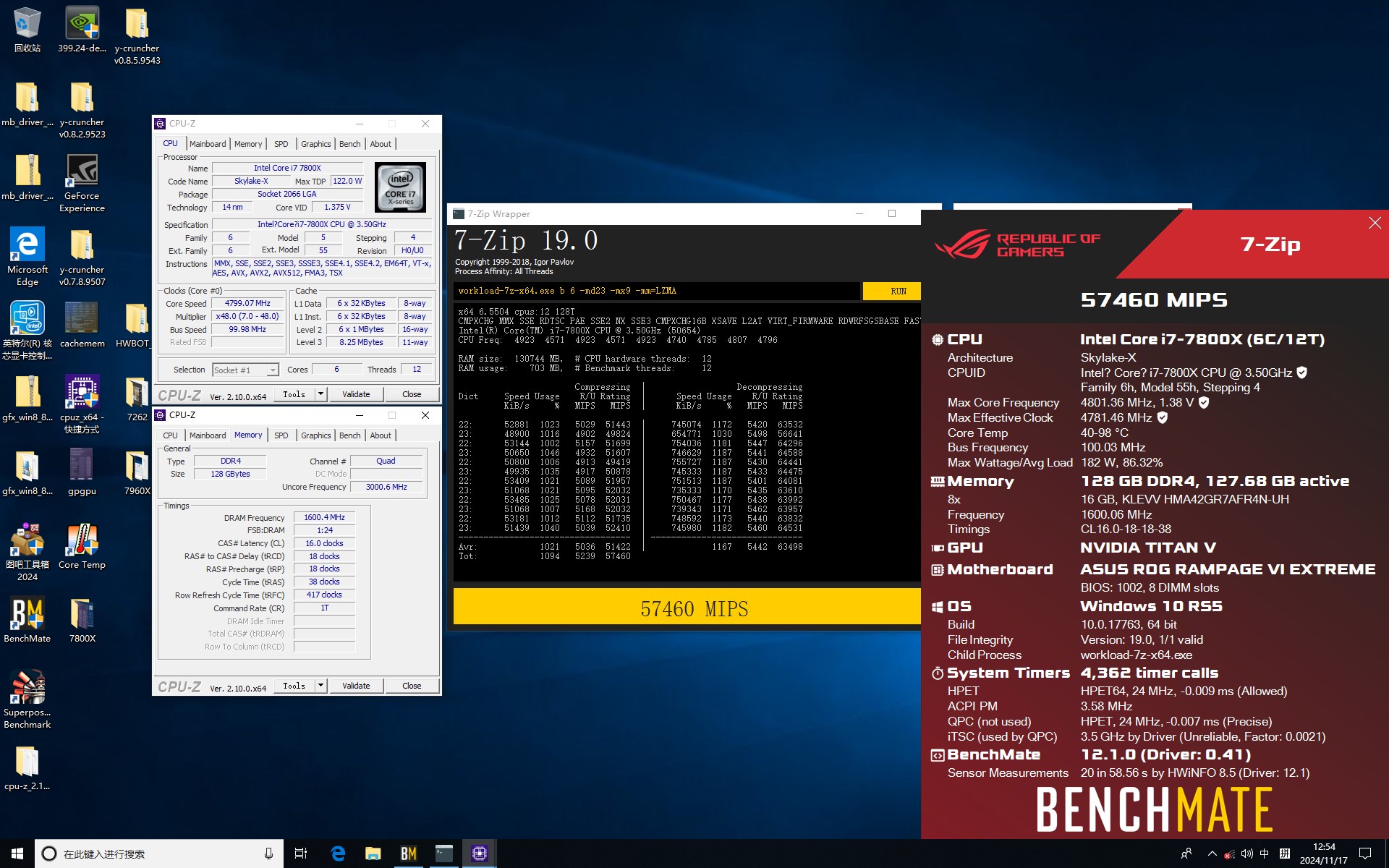This screenshot has width=1389, height=868.
Task: Click Validate button in lower CPU-Z
Action: [x=356, y=686]
